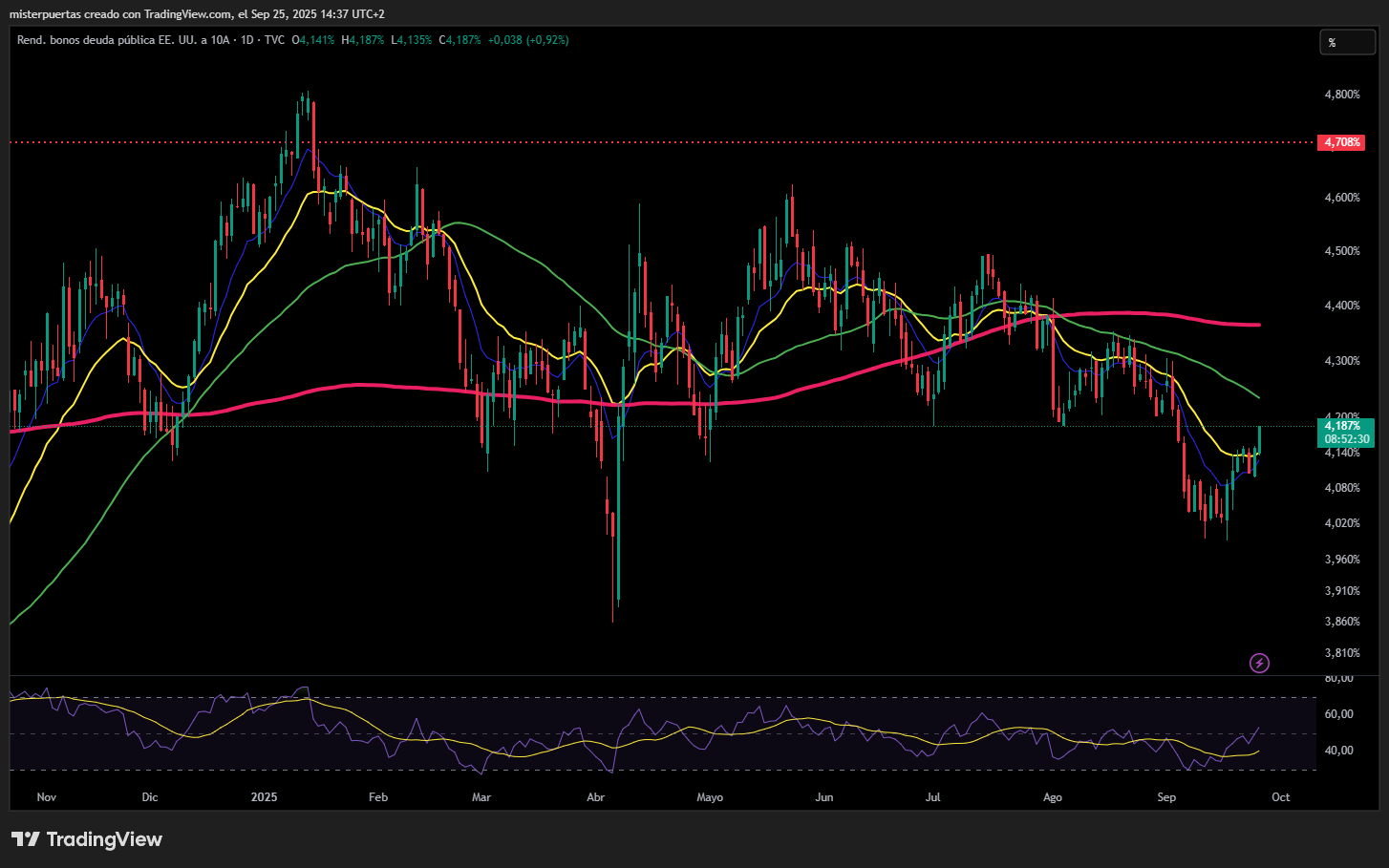Image resolution: width=1389 pixels, height=868 pixels.
Task: Click the low value L4,135%
Action: point(412,40)
